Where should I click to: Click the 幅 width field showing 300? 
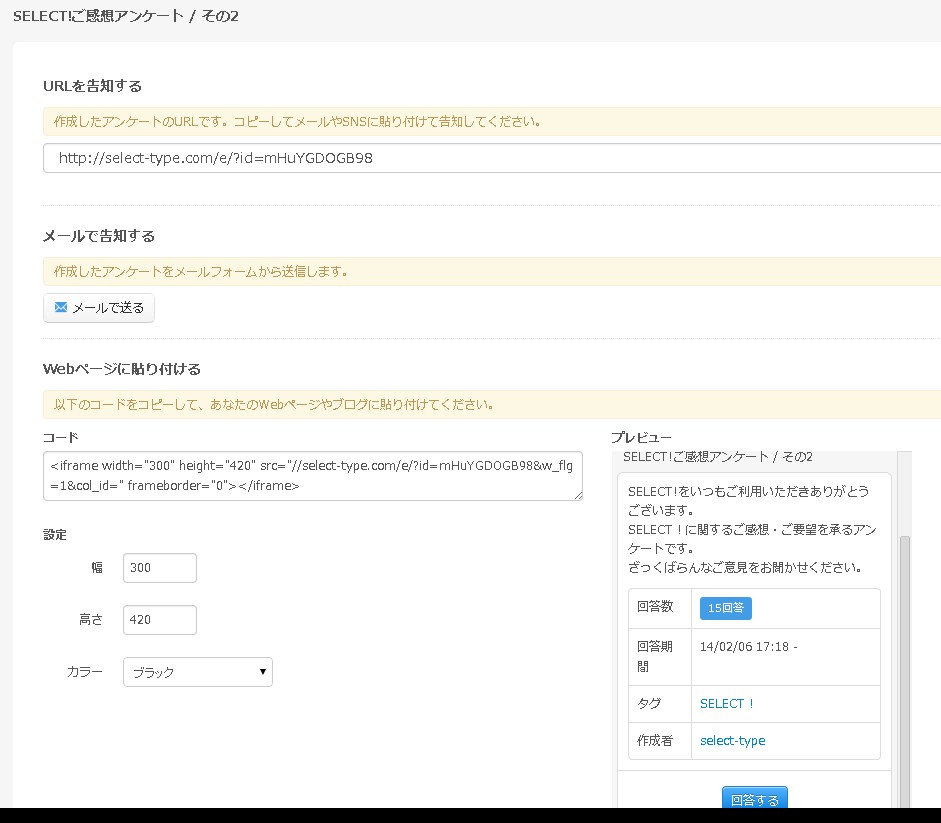159,568
